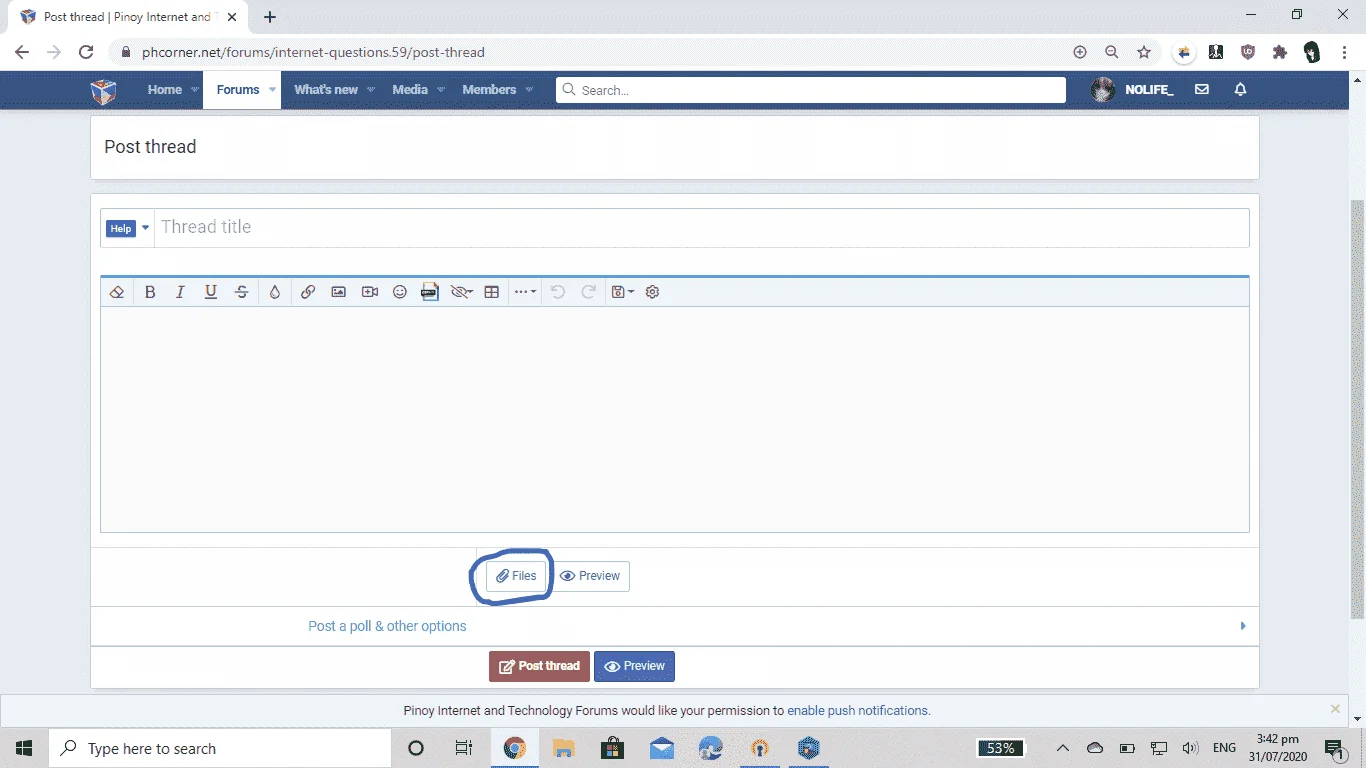Toggle underline formatting in the editor

[x=211, y=292]
